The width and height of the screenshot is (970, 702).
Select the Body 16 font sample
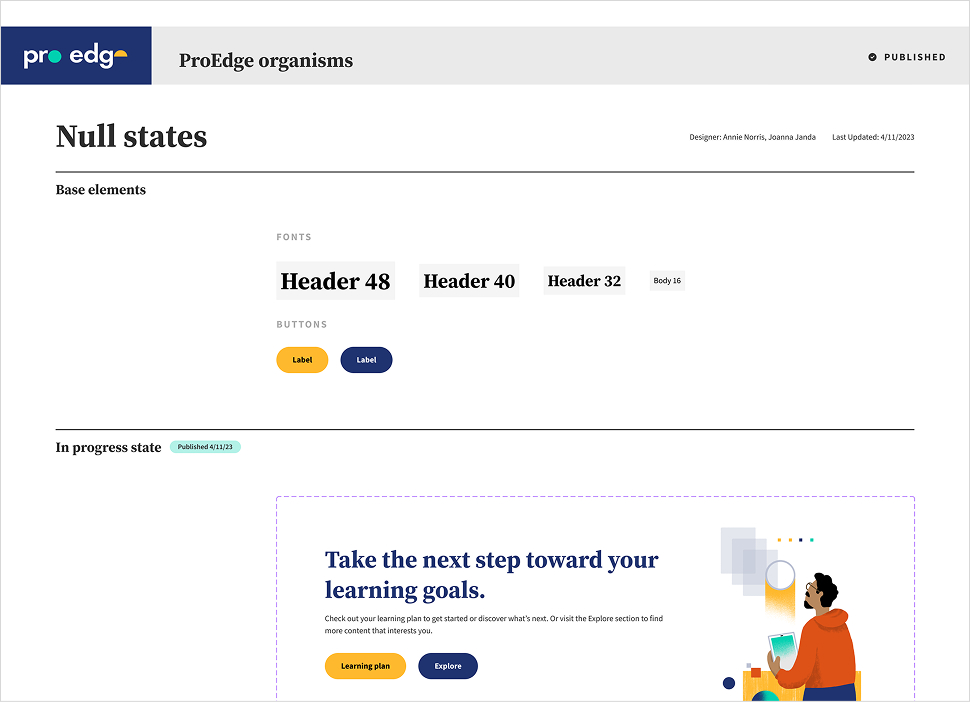point(667,281)
